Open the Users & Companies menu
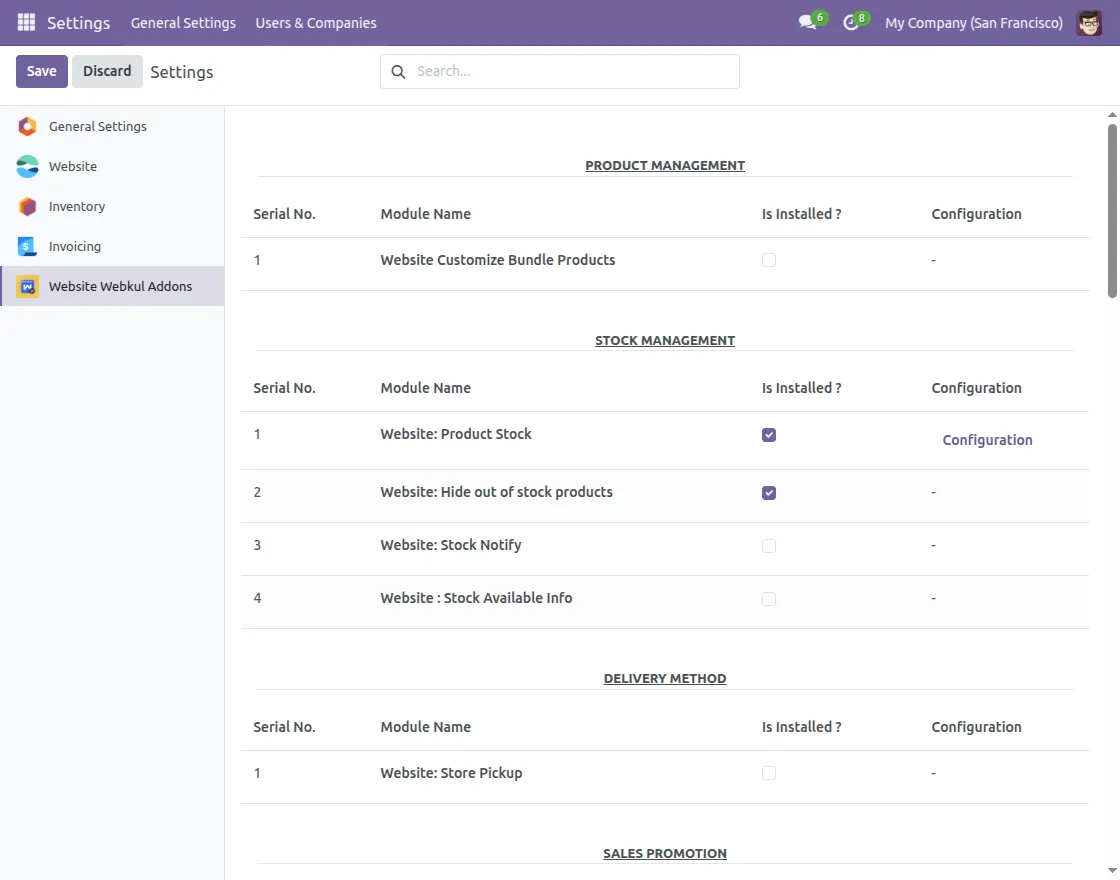Viewport: 1120px width, 880px height. [x=316, y=23]
